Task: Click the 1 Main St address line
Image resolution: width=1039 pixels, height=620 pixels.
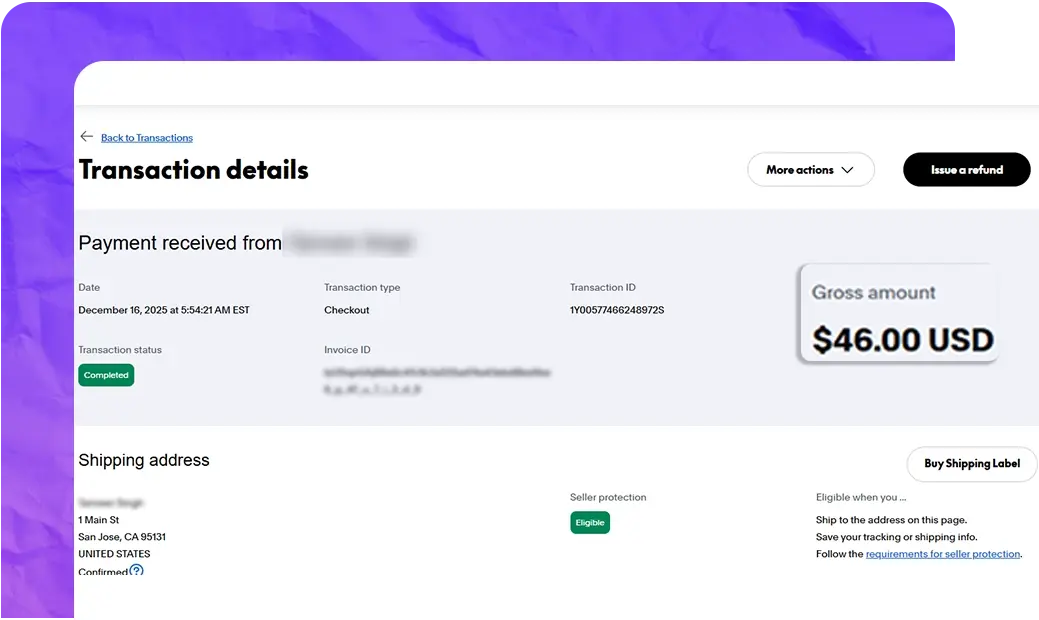Action: click(x=99, y=520)
